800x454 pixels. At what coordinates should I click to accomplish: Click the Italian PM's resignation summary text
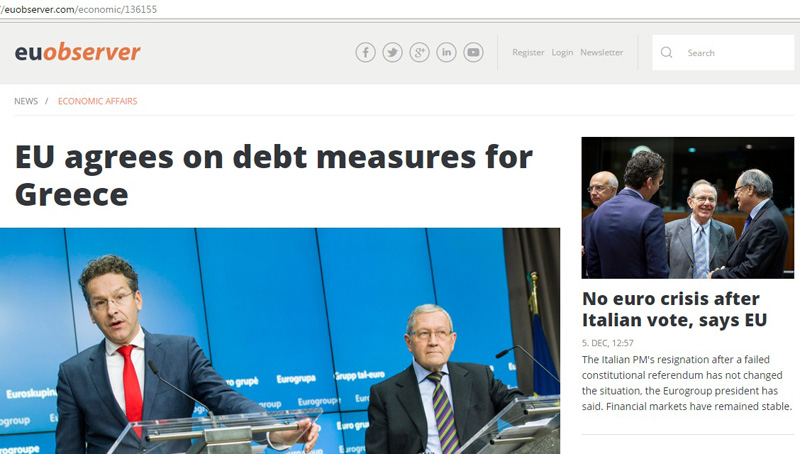686,383
